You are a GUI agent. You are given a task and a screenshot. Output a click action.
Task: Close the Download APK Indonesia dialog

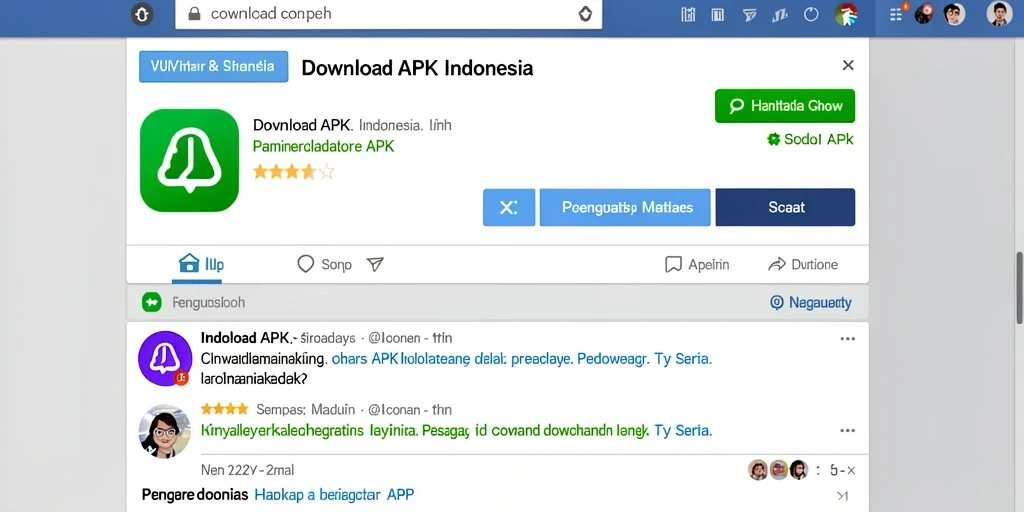coord(848,65)
